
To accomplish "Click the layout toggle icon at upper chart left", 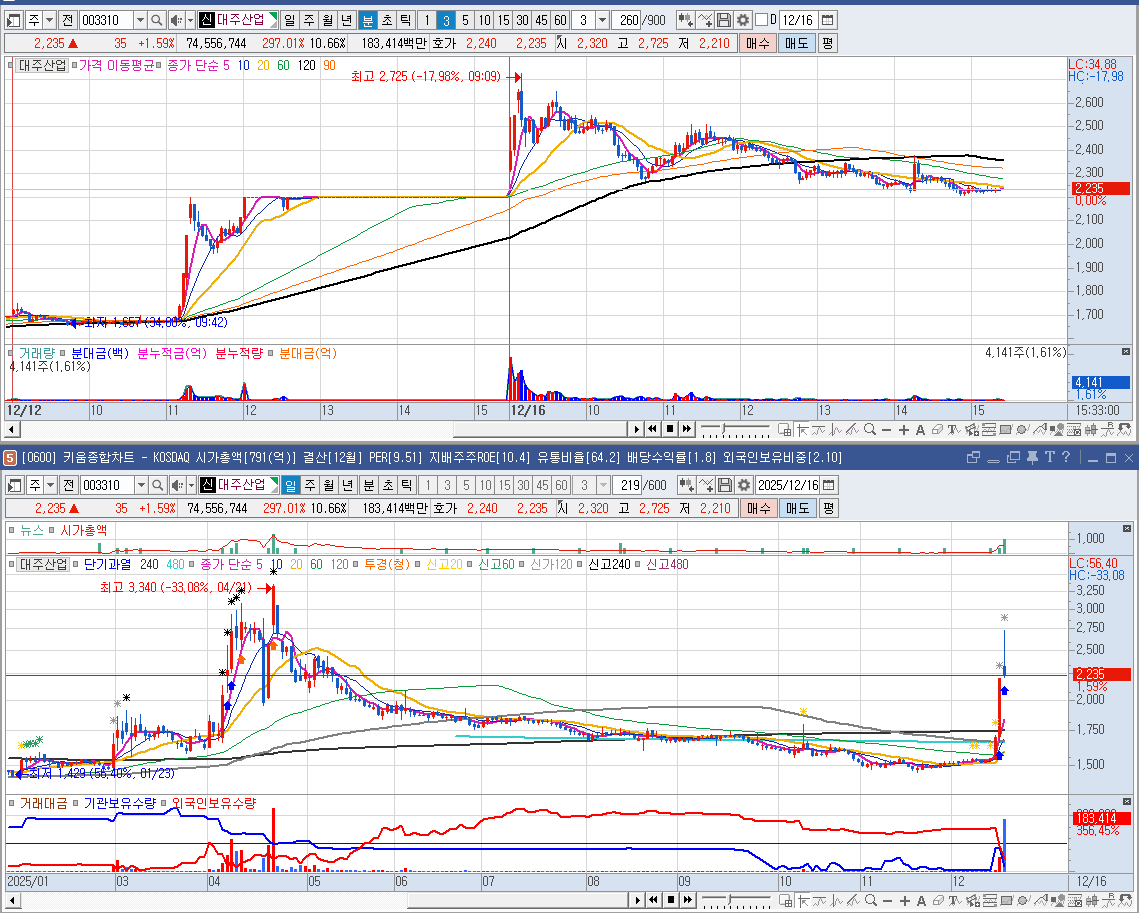I will coord(14,20).
